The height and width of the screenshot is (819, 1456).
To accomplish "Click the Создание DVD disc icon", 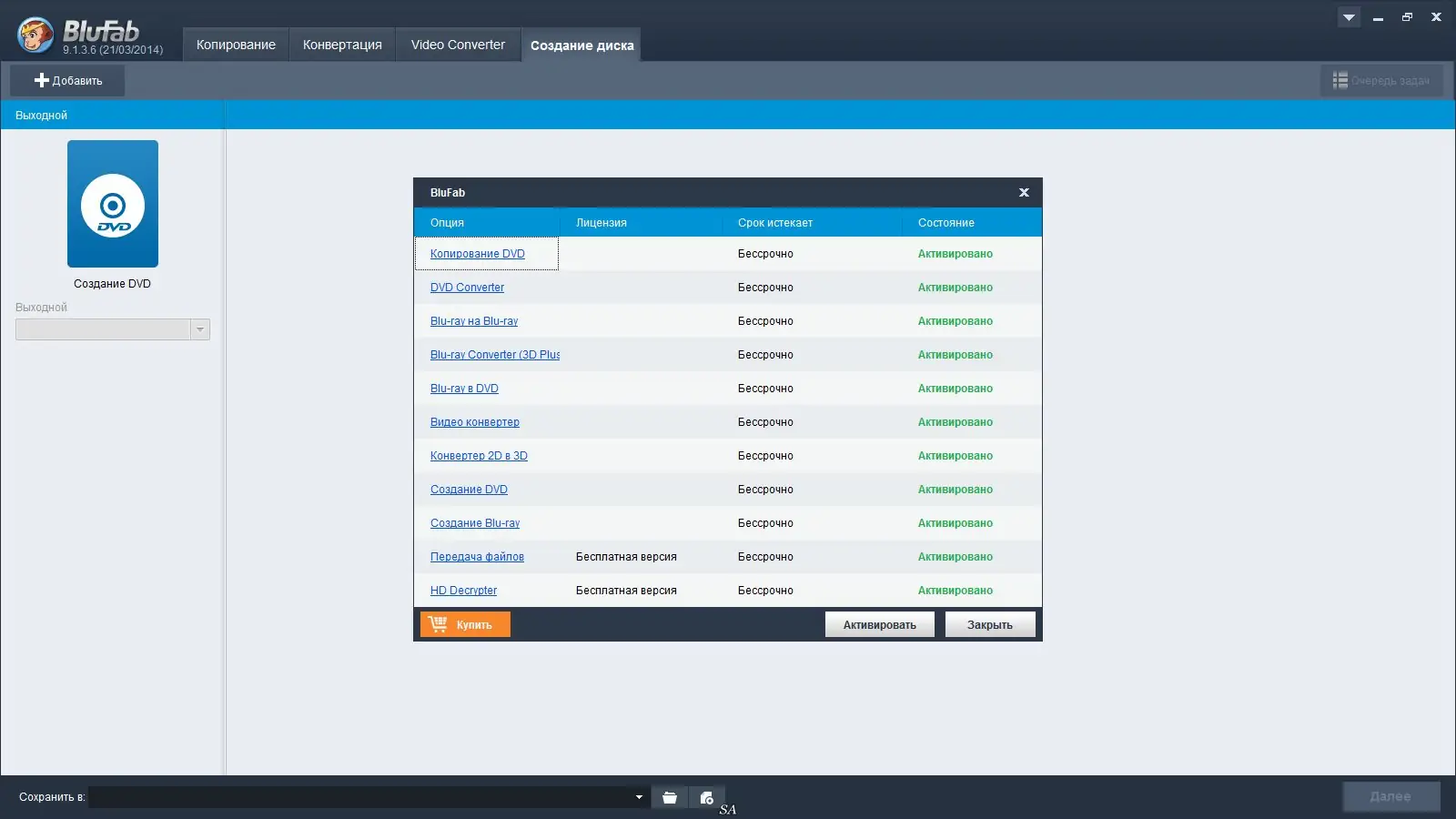I will click(113, 204).
